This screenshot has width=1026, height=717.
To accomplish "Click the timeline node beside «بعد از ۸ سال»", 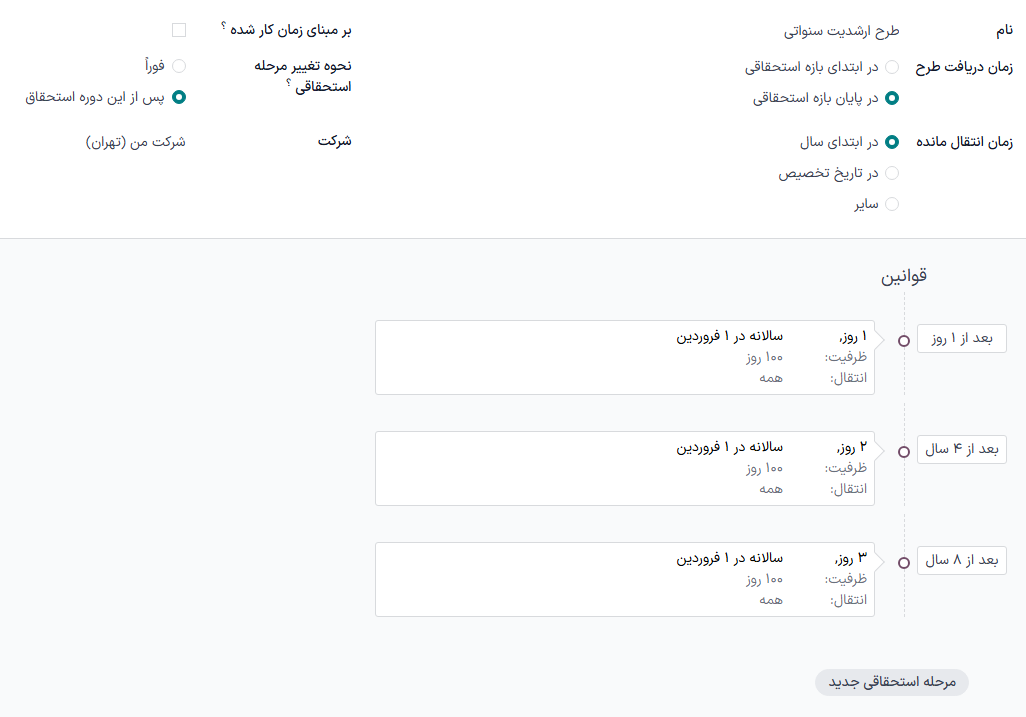I will [x=904, y=560].
